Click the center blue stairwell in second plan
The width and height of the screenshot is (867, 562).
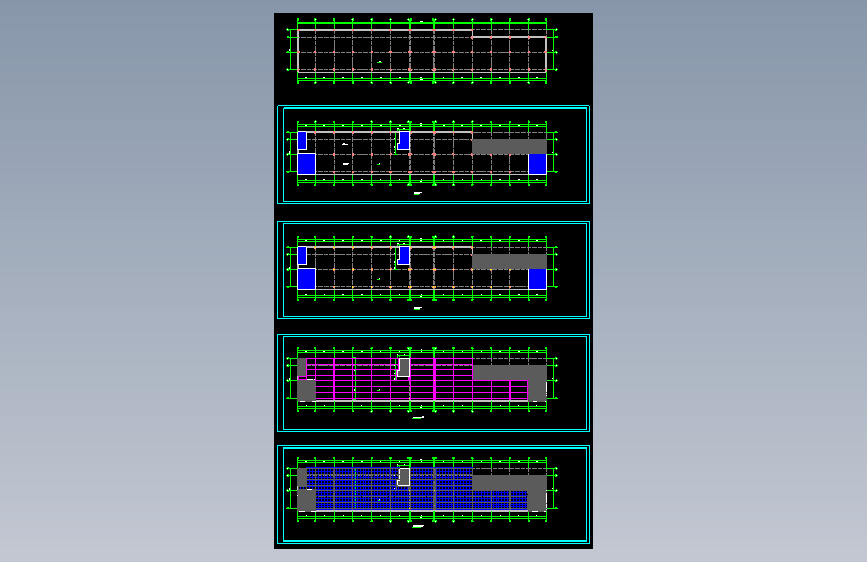[x=404, y=140]
